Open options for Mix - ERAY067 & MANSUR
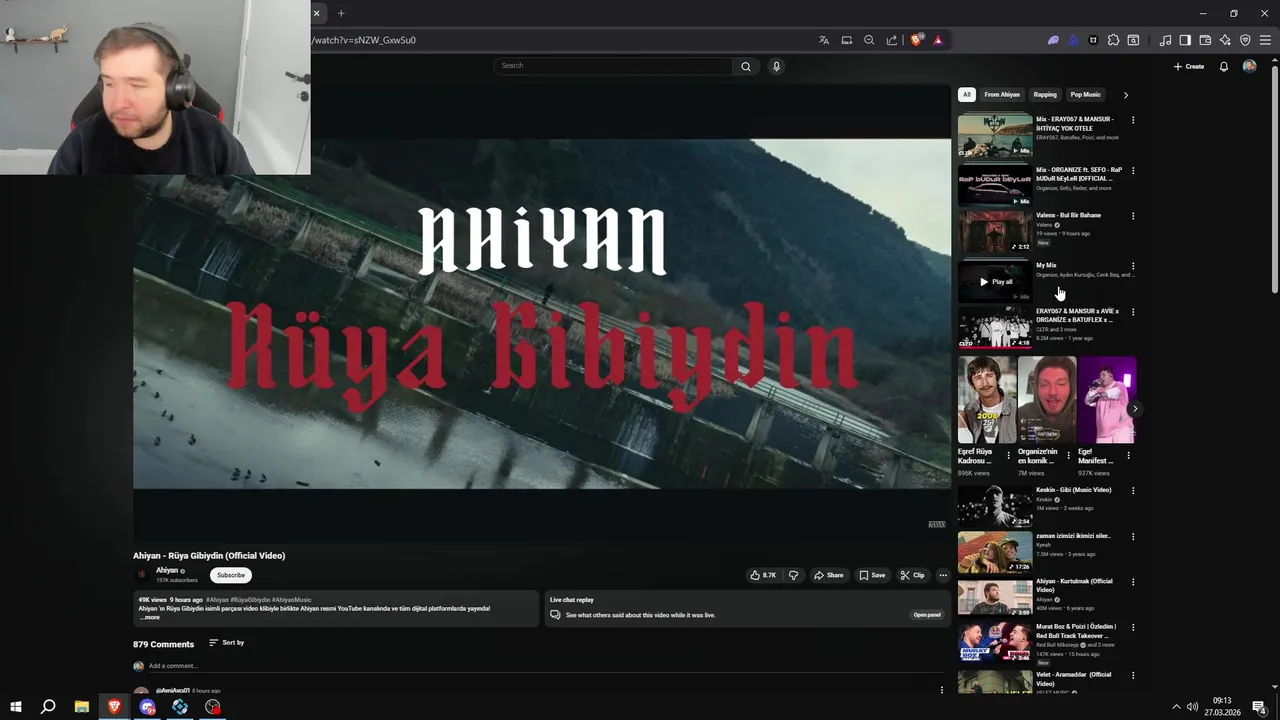This screenshot has height=720, width=1280. (x=1133, y=120)
